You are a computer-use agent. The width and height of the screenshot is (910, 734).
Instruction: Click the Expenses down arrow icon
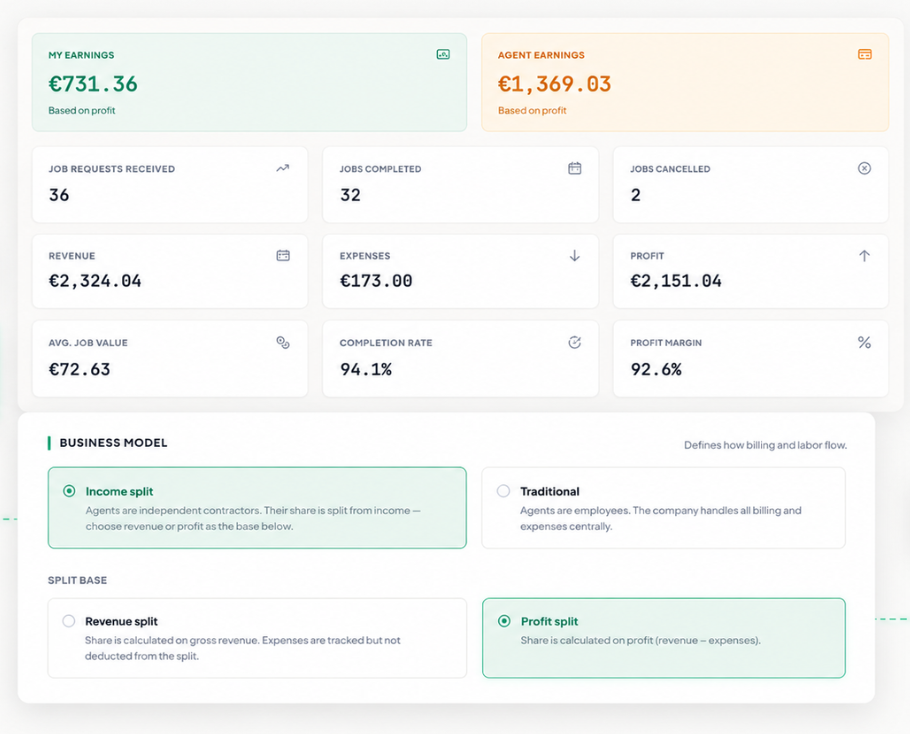575,255
